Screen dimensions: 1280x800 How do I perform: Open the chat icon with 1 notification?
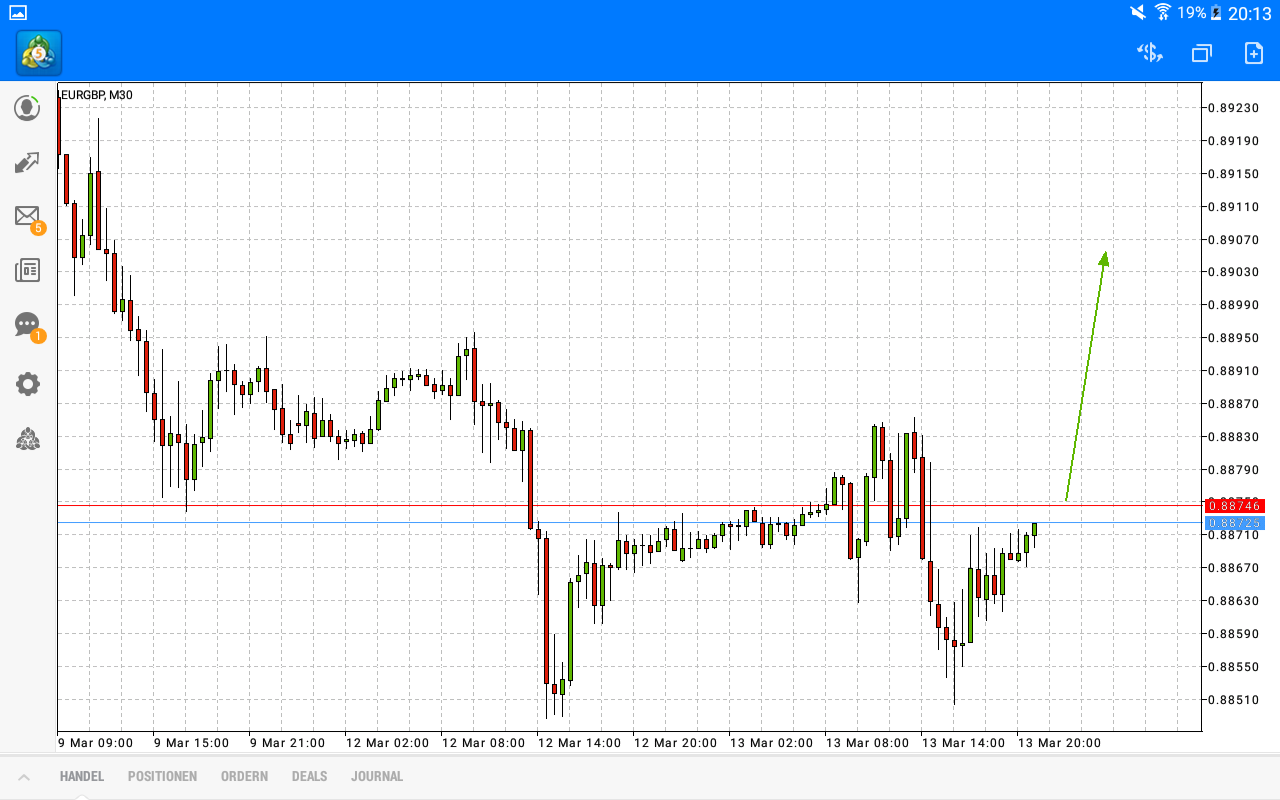[x=27, y=324]
